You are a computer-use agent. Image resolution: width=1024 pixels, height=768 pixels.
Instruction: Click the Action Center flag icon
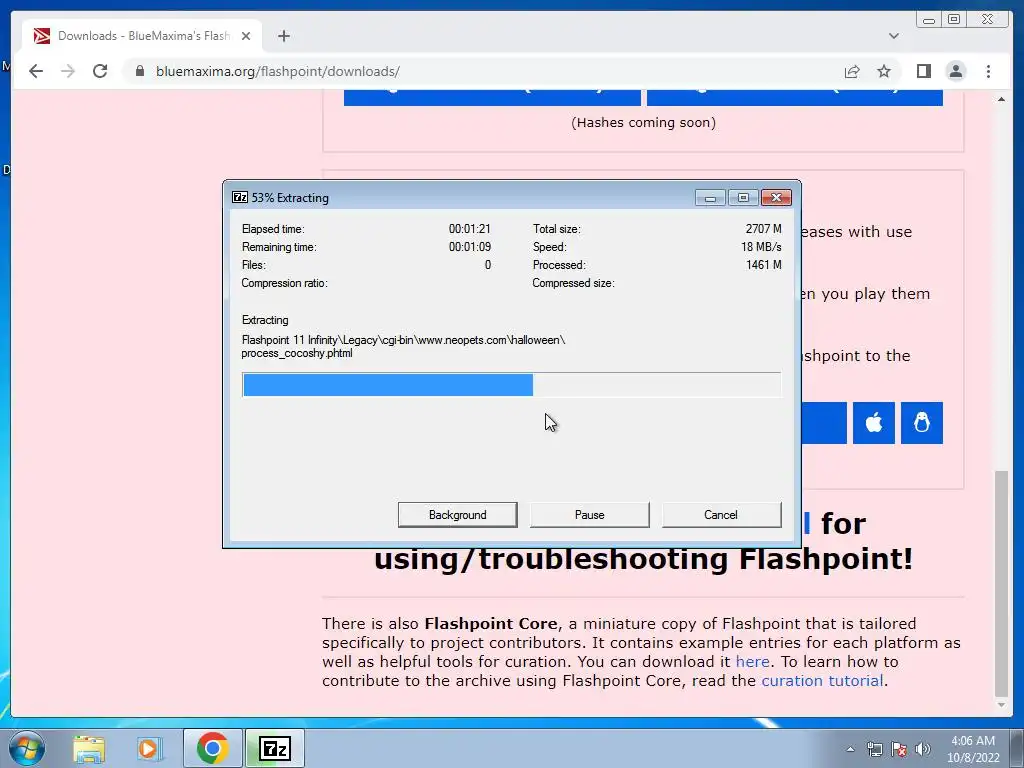899,749
